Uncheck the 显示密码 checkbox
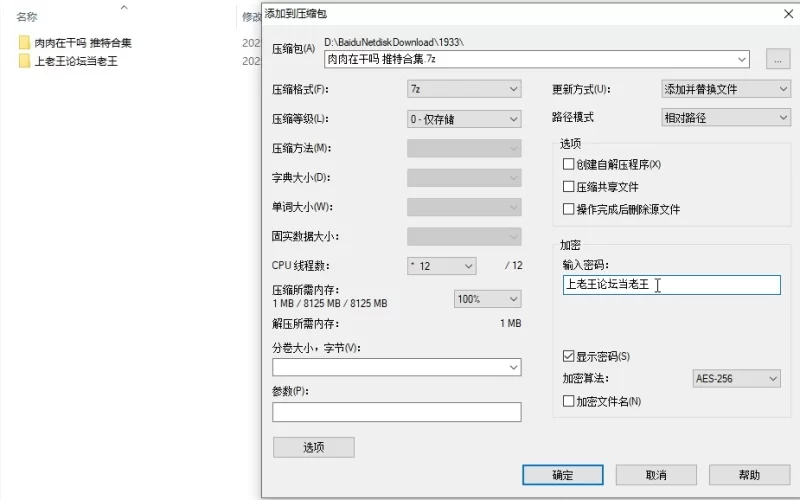This screenshot has height=500, width=800. (x=568, y=356)
